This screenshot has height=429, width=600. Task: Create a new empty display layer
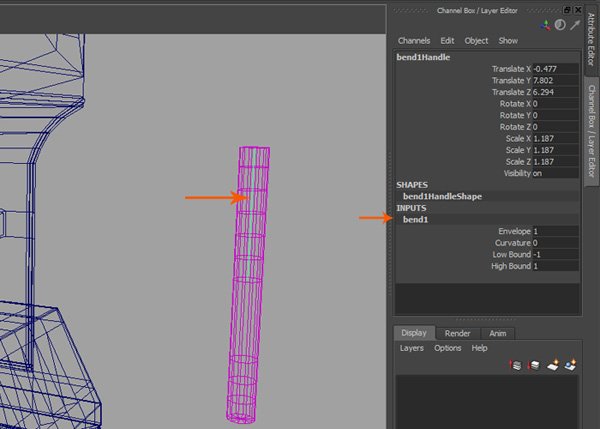click(553, 366)
